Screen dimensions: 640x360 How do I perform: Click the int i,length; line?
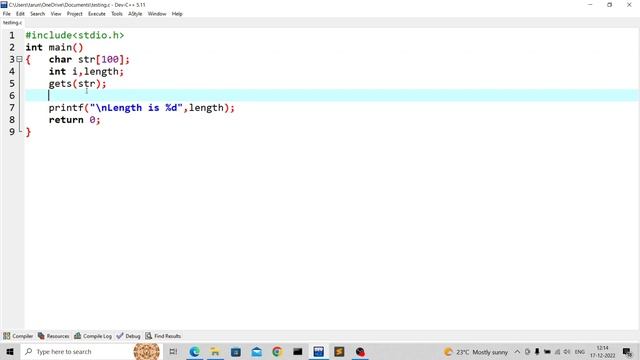[86, 71]
